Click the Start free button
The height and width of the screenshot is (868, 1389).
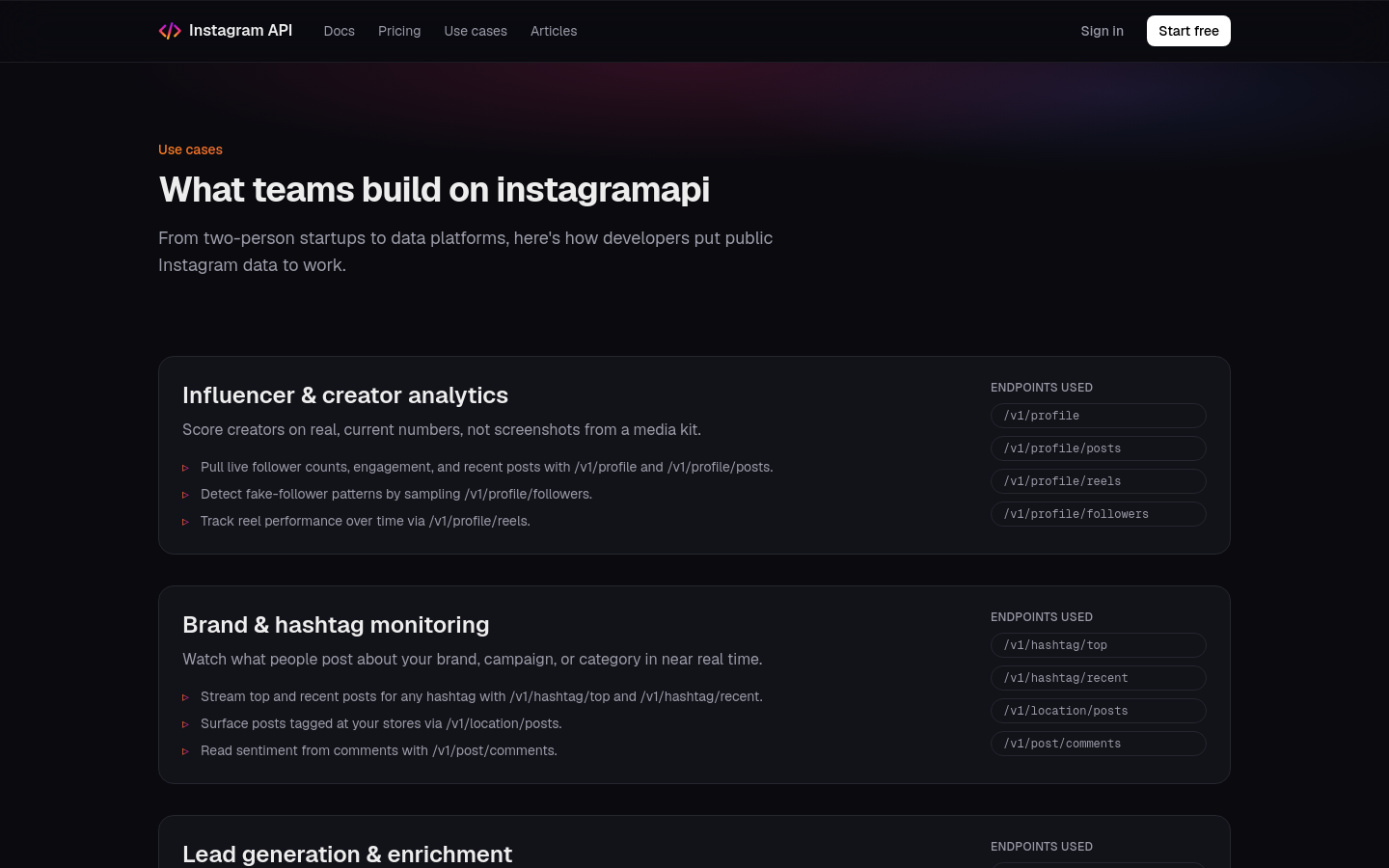click(x=1188, y=31)
